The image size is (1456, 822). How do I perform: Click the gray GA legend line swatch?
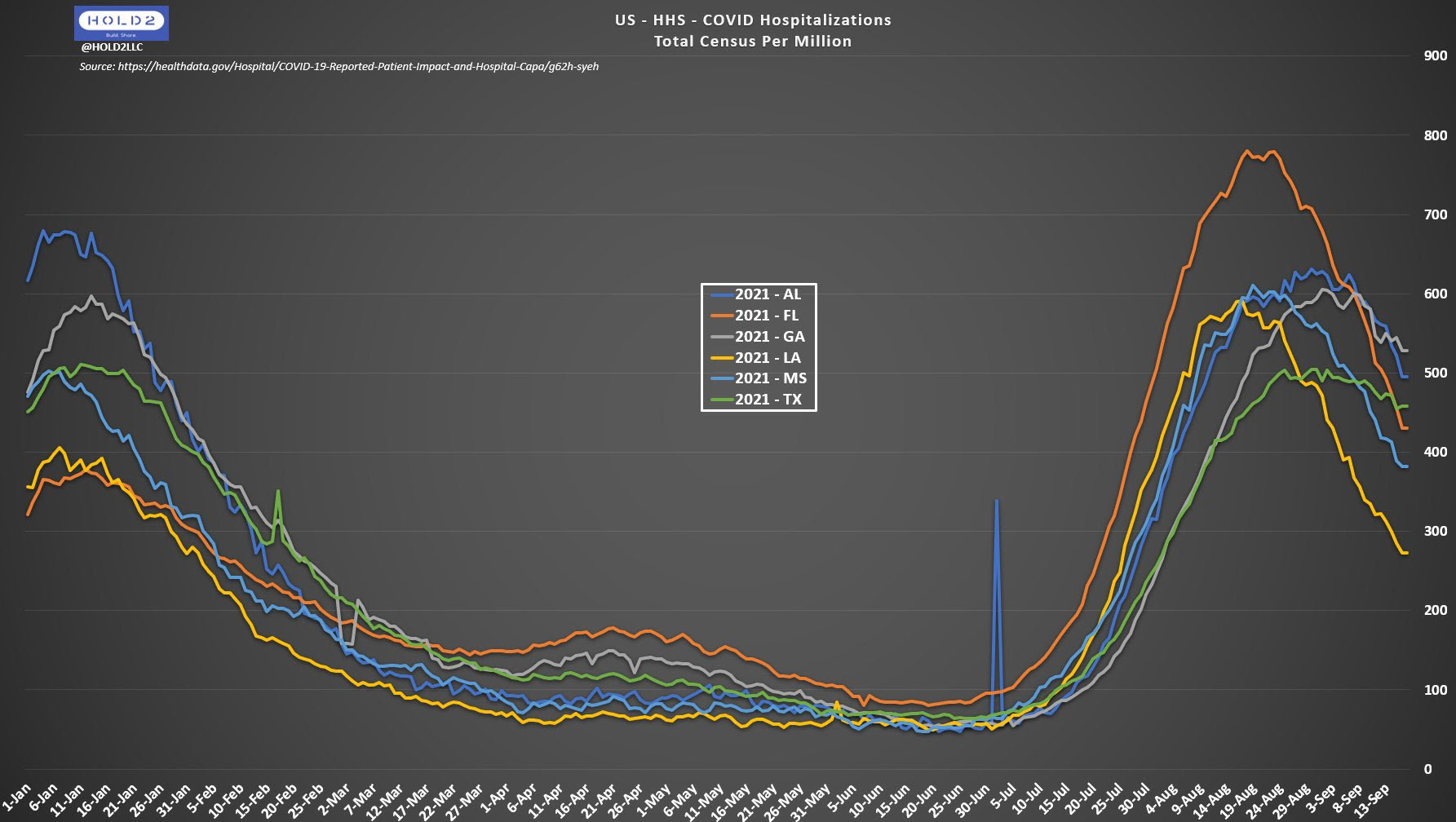722,337
